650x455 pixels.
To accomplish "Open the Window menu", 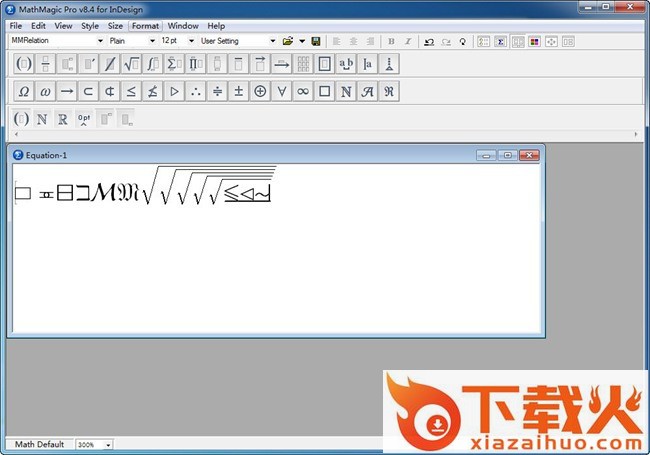I will [x=183, y=26].
